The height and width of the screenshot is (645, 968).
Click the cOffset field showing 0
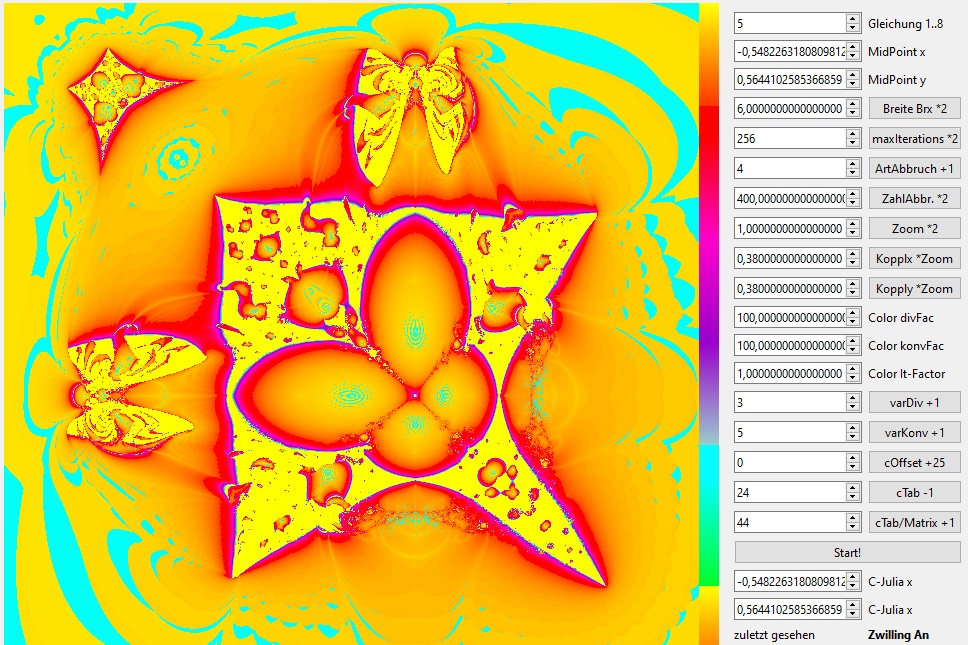coord(790,462)
